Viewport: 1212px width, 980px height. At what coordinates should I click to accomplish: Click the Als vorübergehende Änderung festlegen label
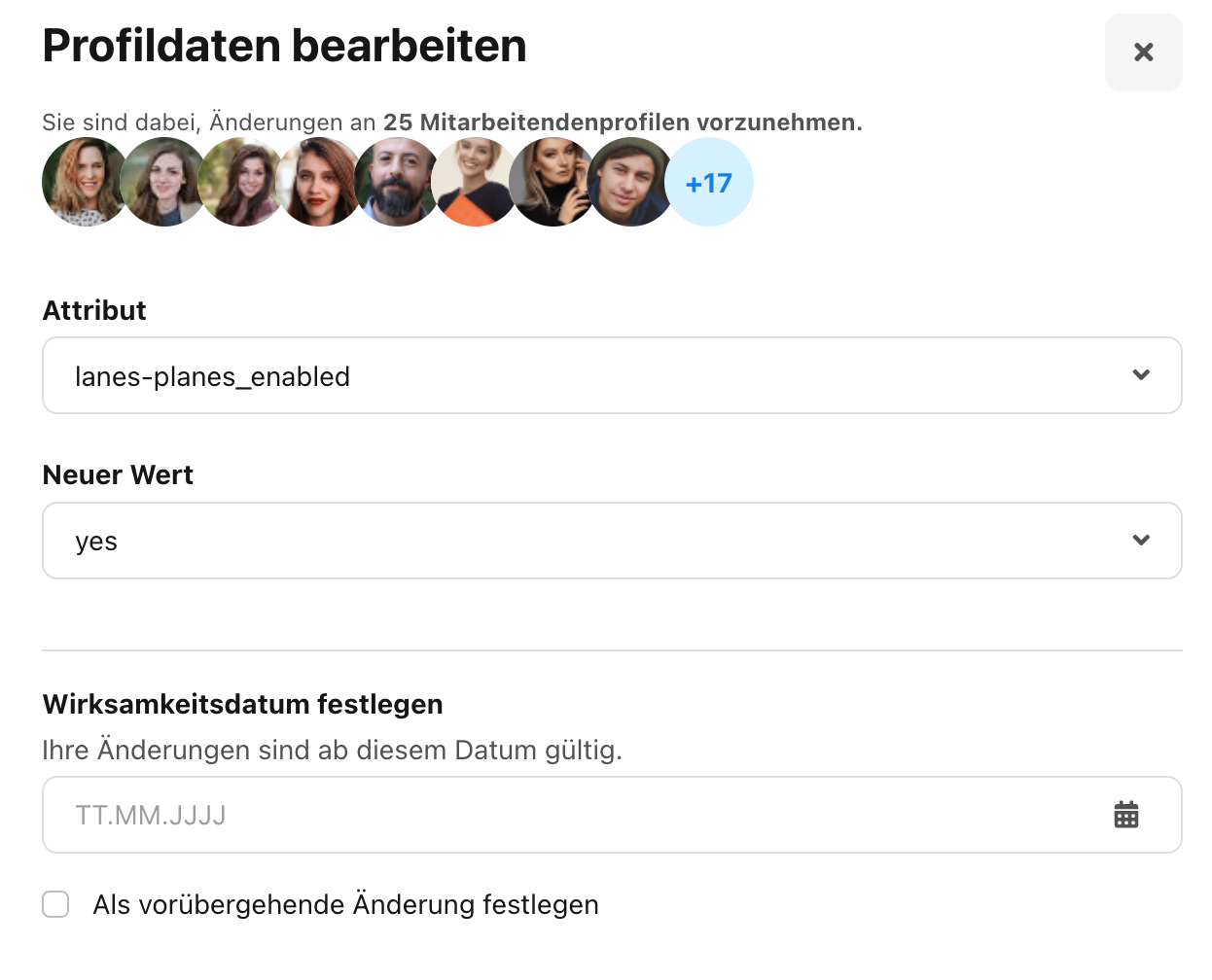click(x=345, y=904)
